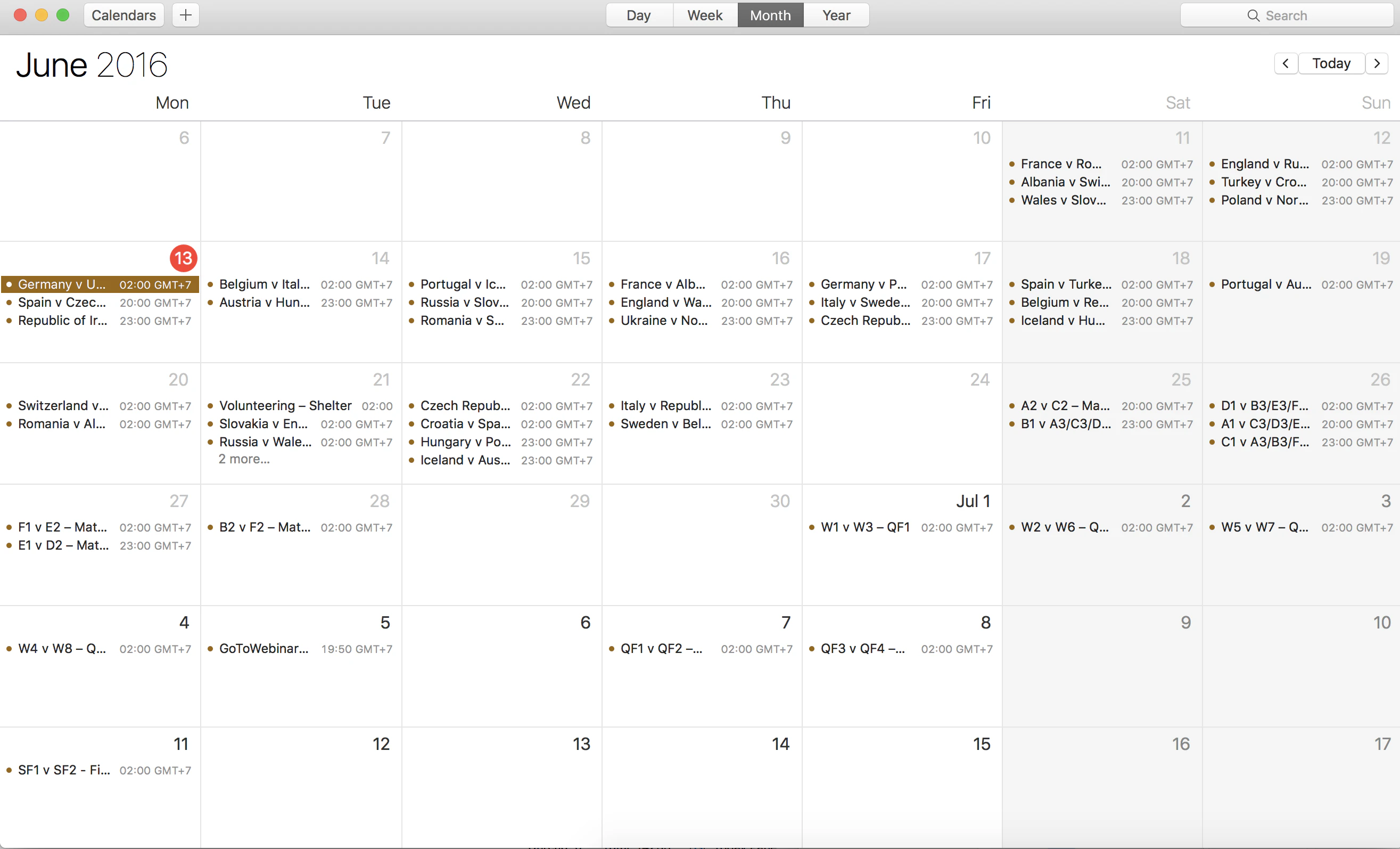Open the Calendars list
This screenshot has height=849, width=1400.
[x=123, y=15]
